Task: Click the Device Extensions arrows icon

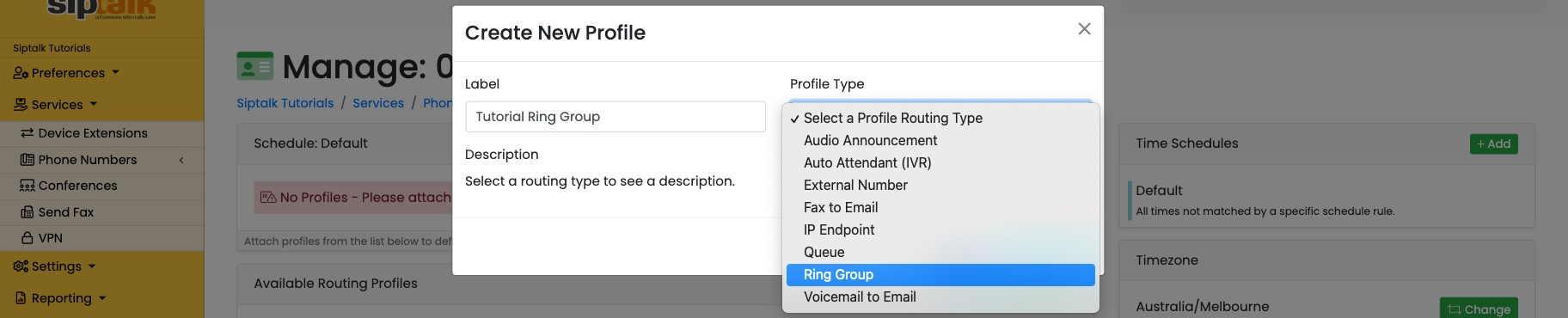Action: 28,133
